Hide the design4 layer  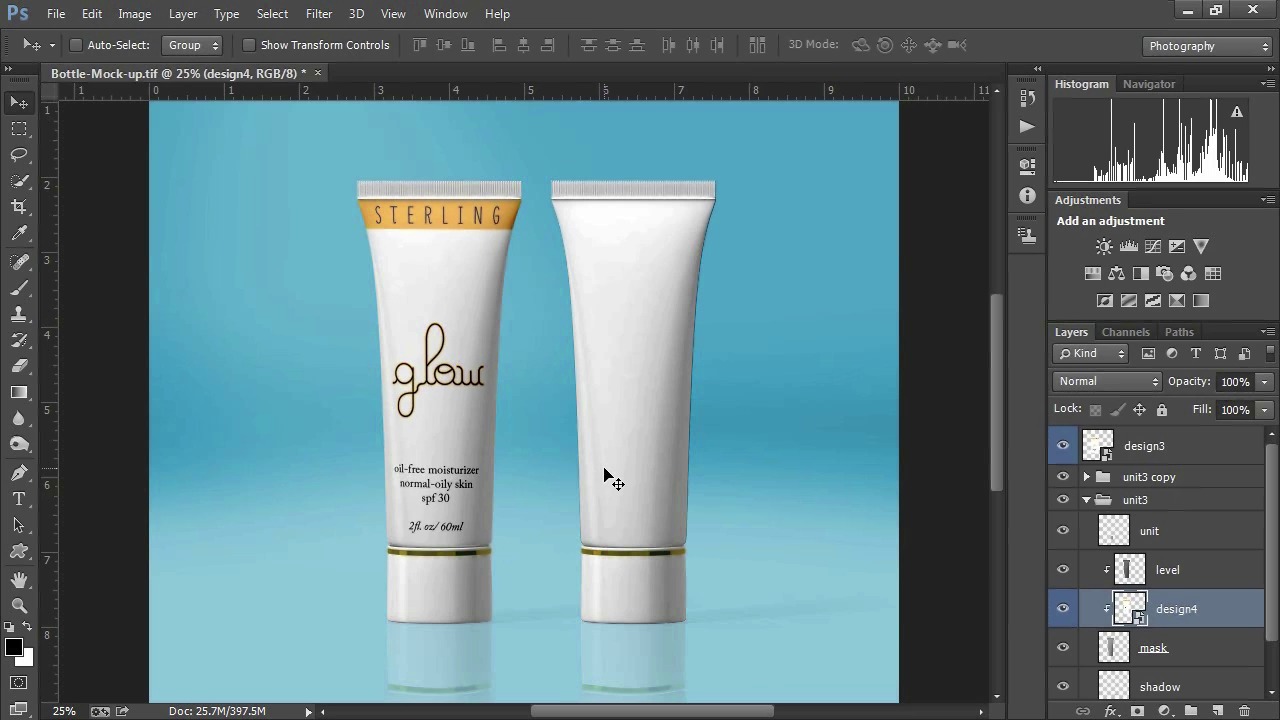[1063, 609]
